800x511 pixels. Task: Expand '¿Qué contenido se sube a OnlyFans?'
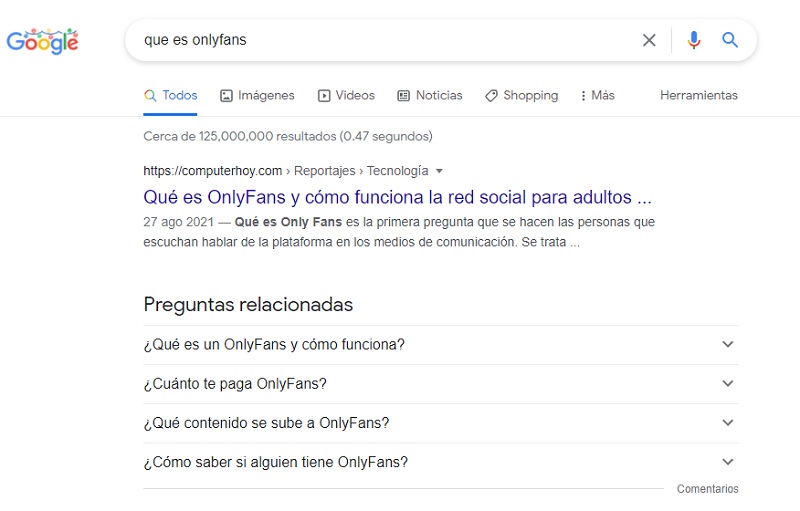440,423
